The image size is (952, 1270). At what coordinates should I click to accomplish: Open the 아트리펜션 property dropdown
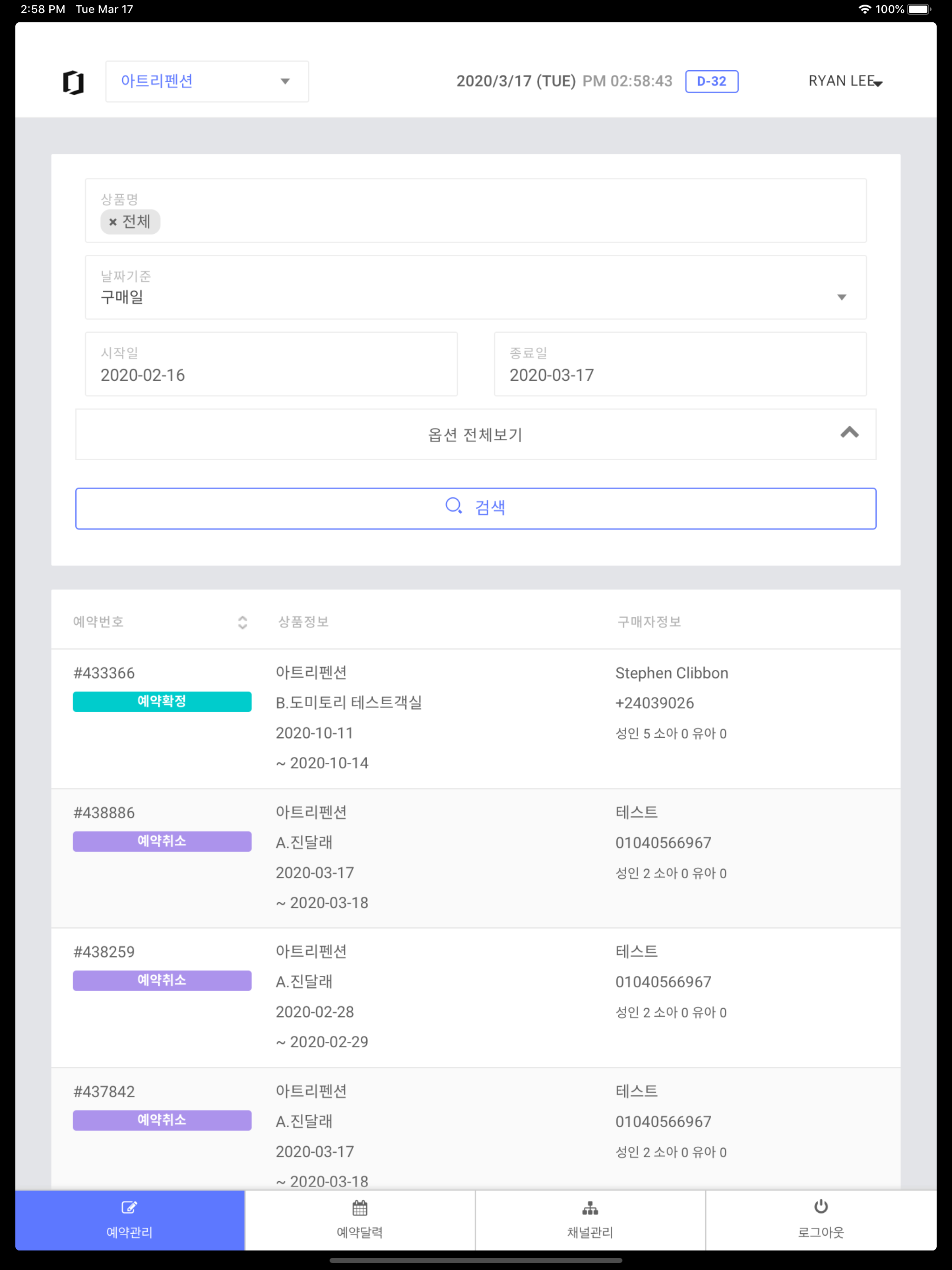coord(207,81)
